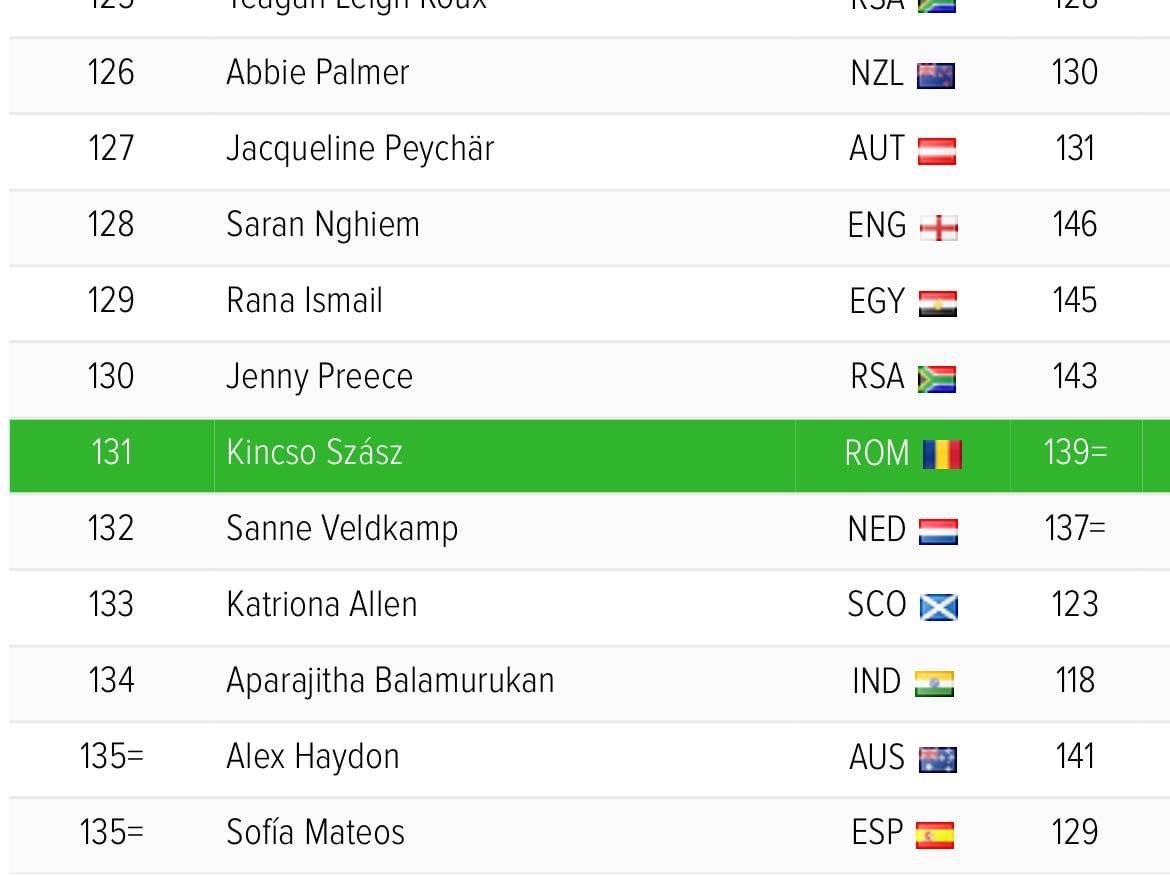This screenshot has height=875, width=1170.
Task: Click the Romania flag in highlighted row
Action: point(942,454)
